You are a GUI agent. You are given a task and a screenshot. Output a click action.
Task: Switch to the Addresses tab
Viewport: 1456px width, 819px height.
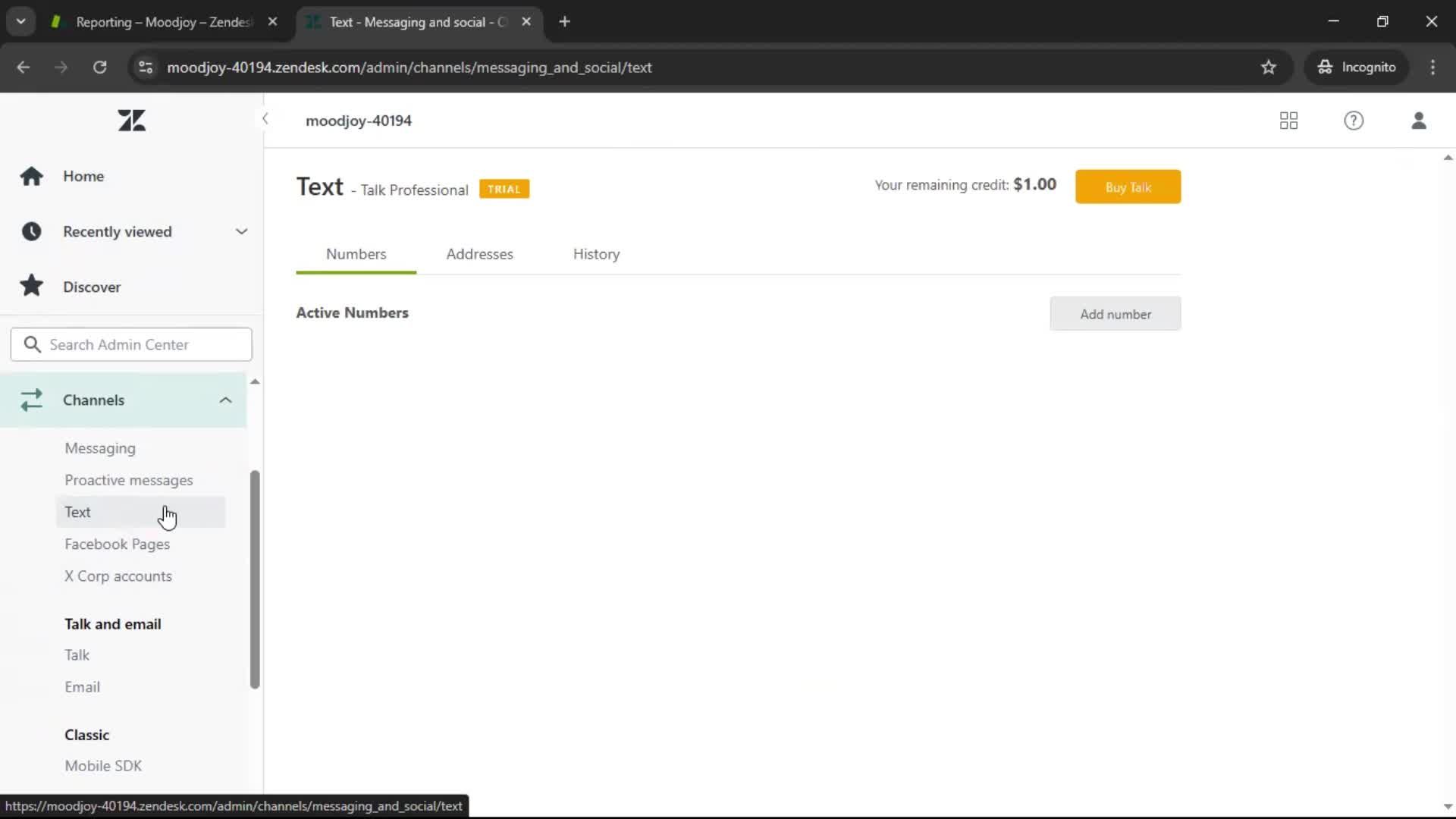[479, 254]
